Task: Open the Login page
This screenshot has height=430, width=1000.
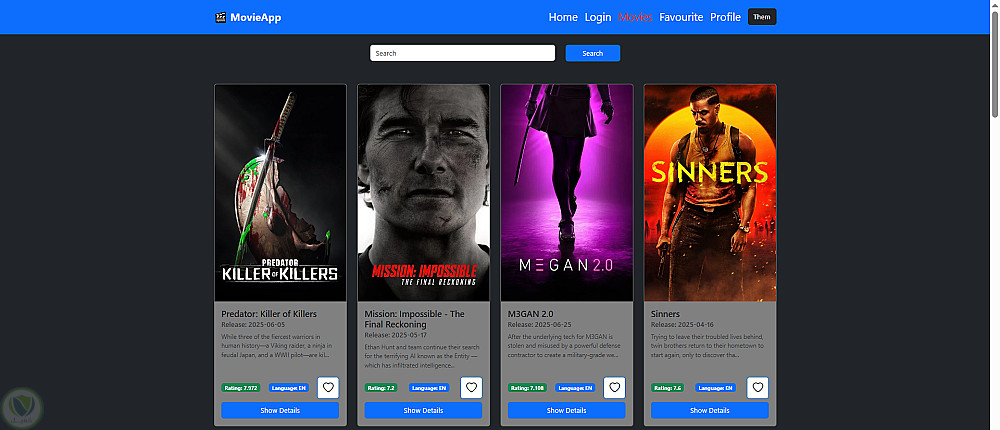Action: coord(598,17)
